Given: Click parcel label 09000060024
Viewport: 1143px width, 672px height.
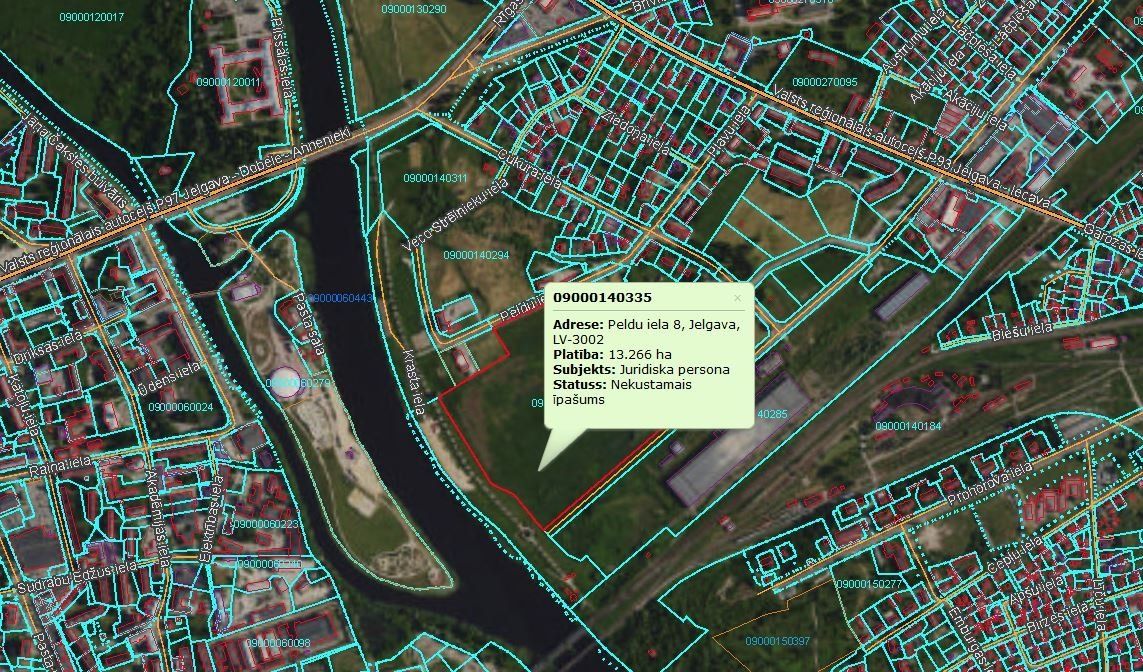Looking at the screenshot, I should 181,407.
